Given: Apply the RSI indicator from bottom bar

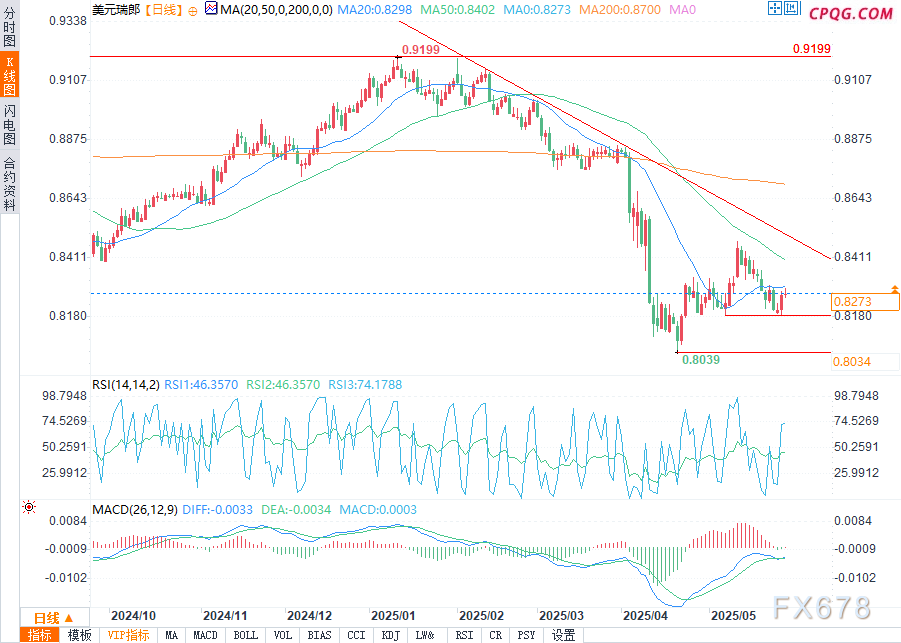Looking at the screenshot, I should coord(464,635).
